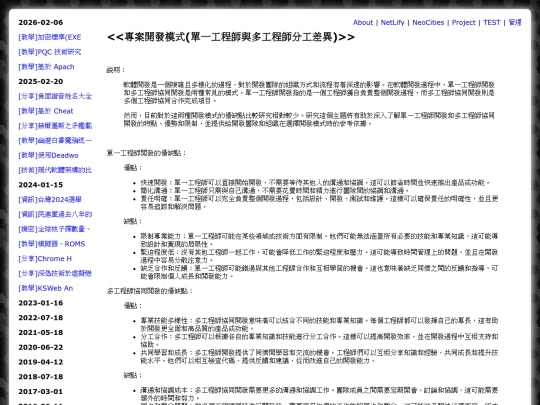Open the About link in top navigation
Screen dimensions: 540x405
[363, 22]
